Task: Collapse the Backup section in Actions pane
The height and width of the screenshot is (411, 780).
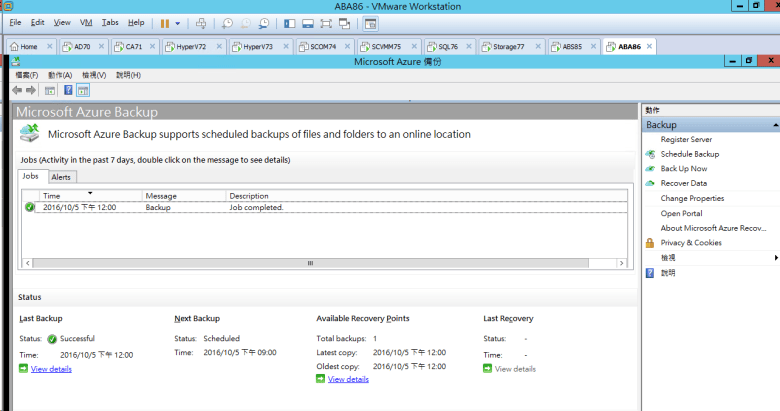Action: pyautogui.click(x=774, y=125)
